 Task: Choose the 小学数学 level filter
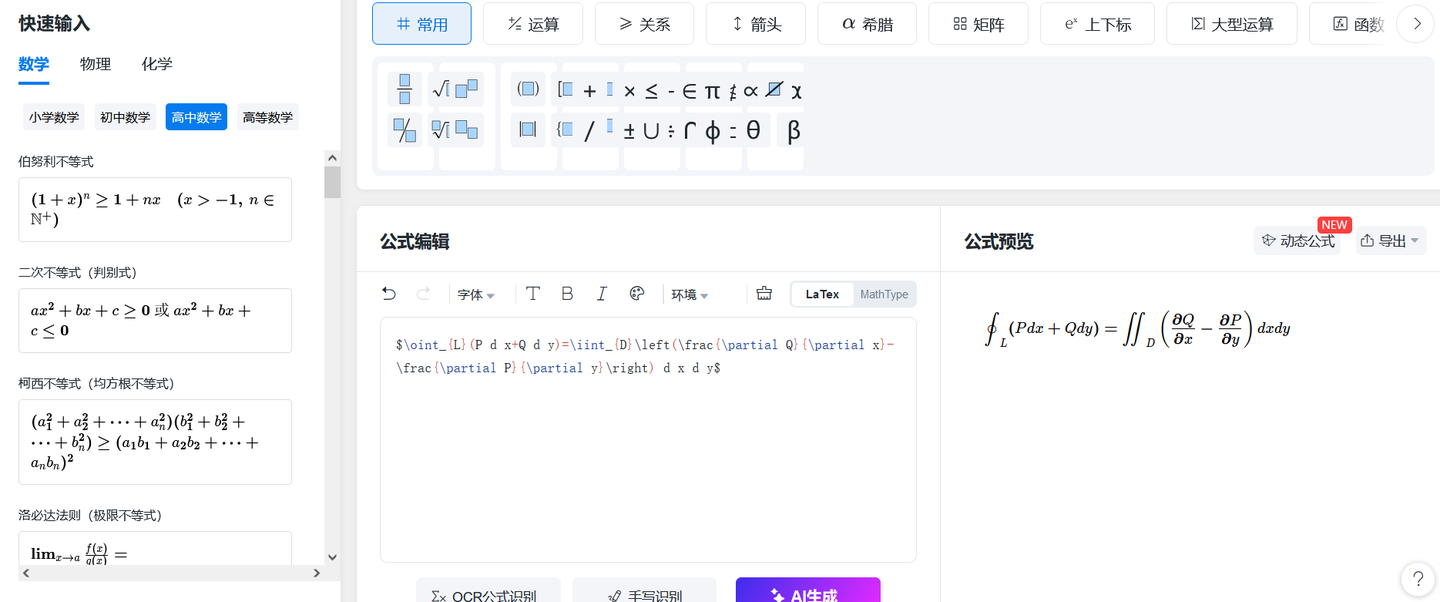[54, 117]
